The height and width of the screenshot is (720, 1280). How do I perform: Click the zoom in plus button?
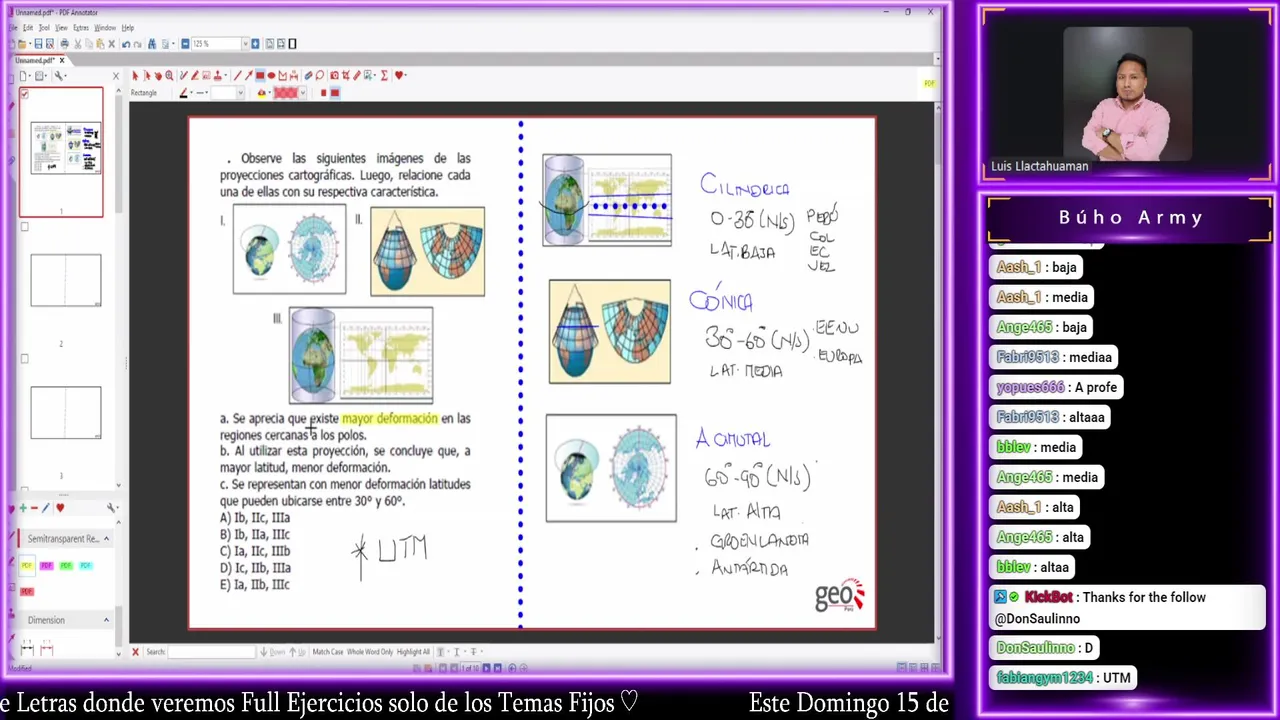click(x=255, y=44)
